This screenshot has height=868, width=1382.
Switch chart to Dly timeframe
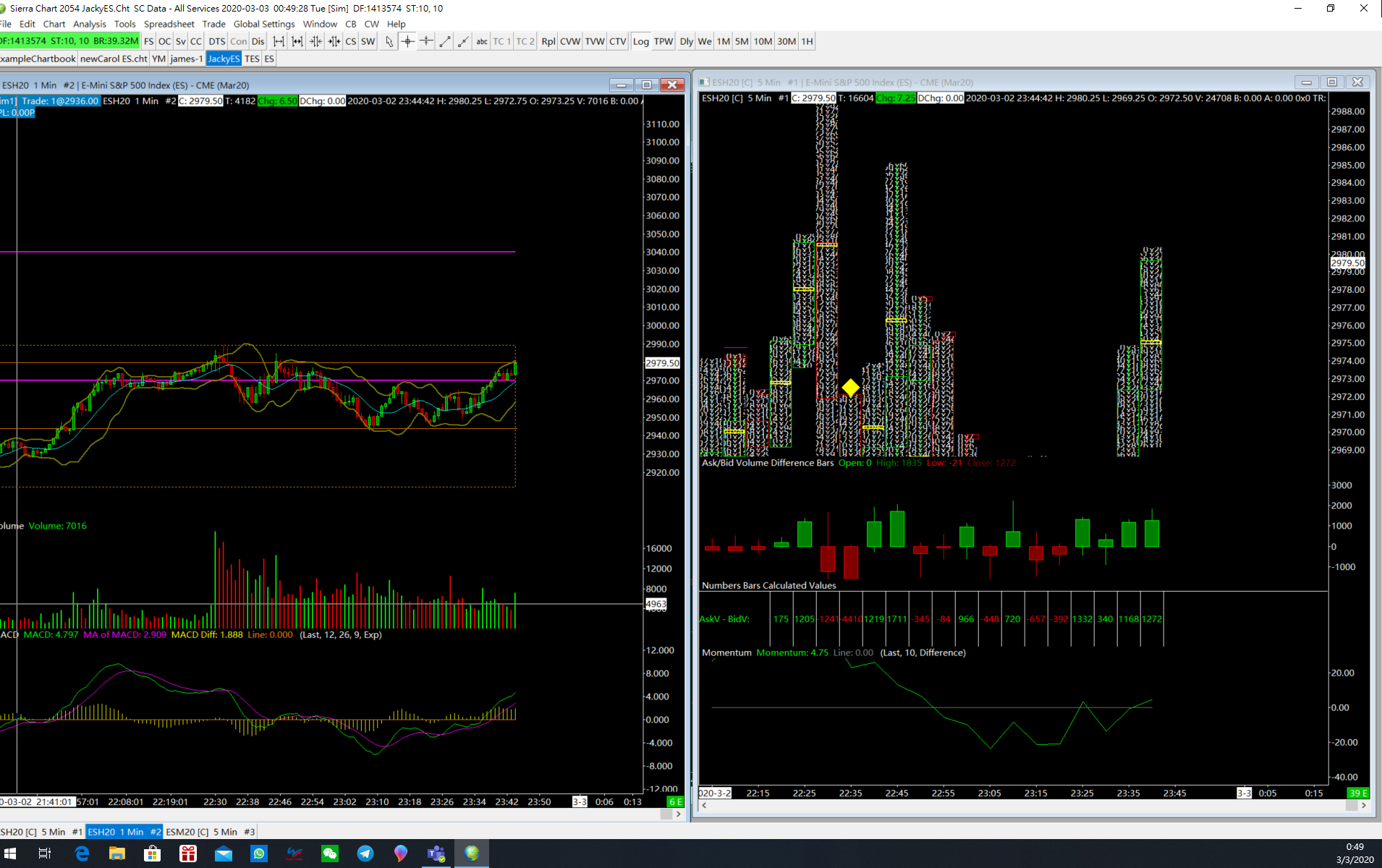pyautogui.click(x=687, y=41)
